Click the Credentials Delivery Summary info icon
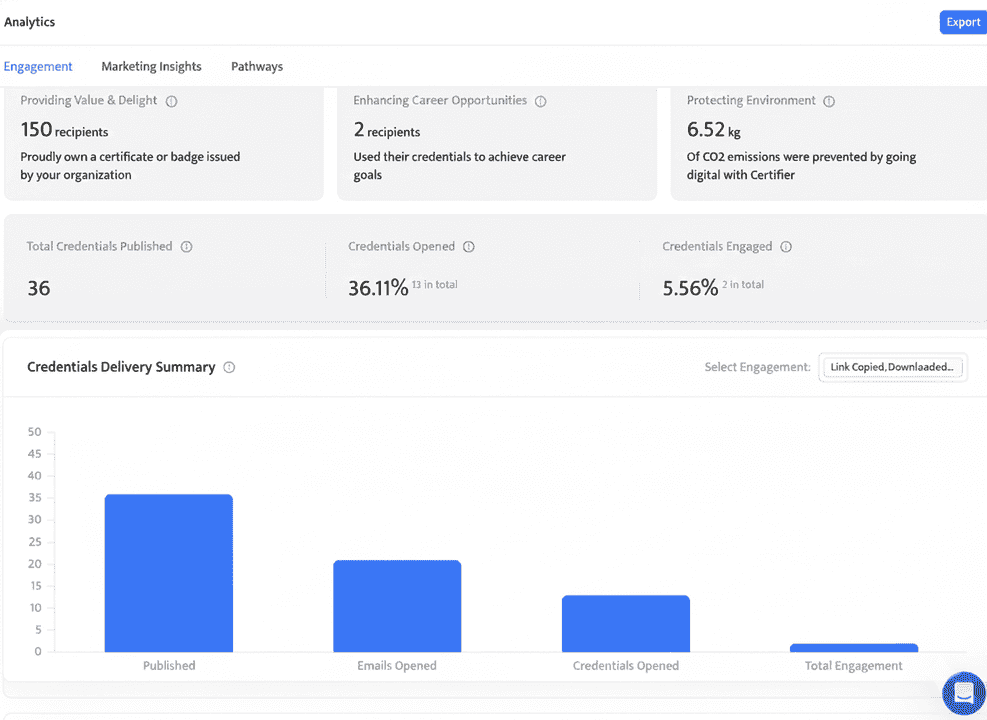987x720 pixels. (x=229, y=367)
